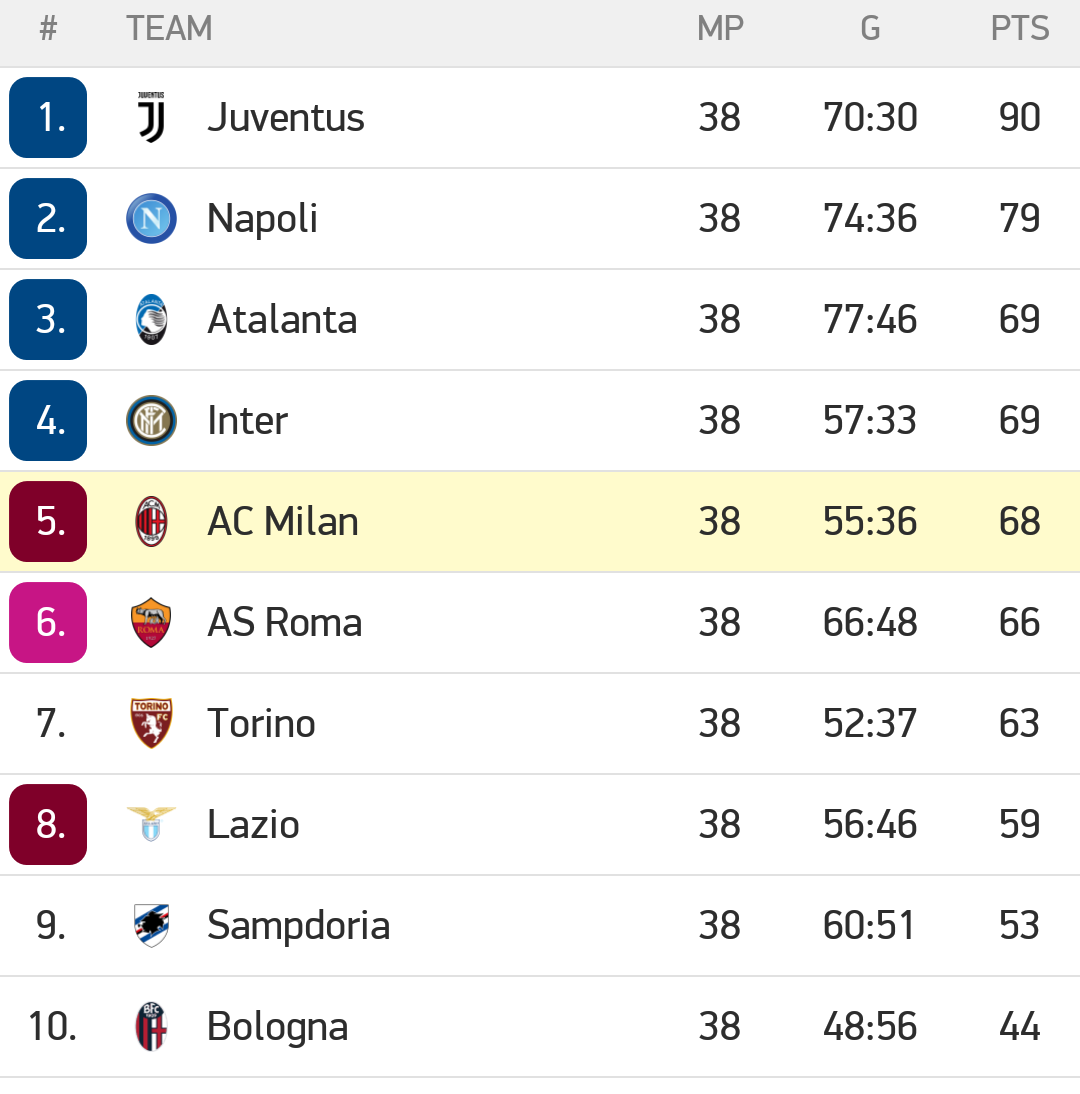
Task: Open the AC Milan crest icon
Action: [151, 522]
